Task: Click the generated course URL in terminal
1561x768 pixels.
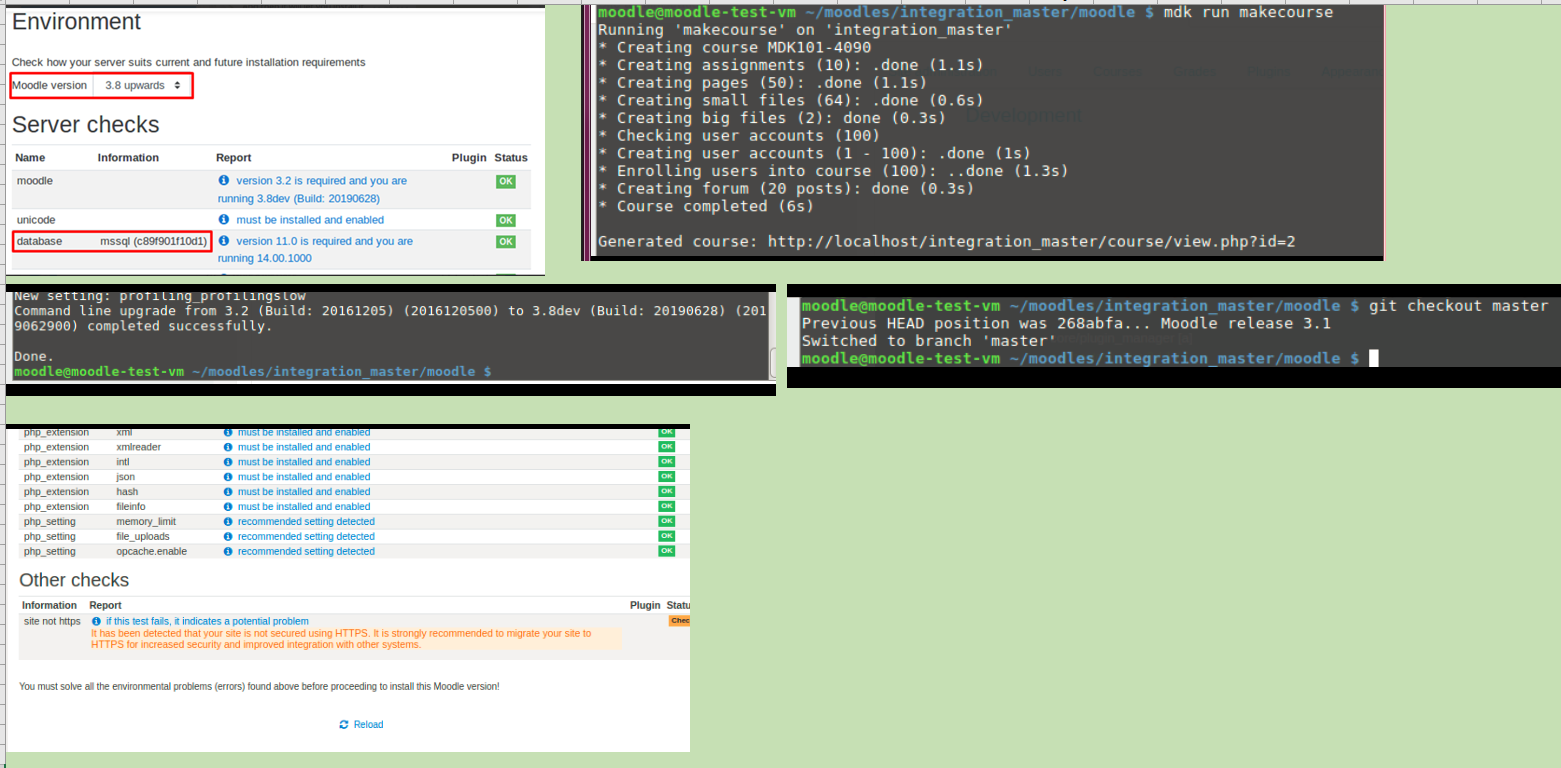Action: coord(1032,241)
